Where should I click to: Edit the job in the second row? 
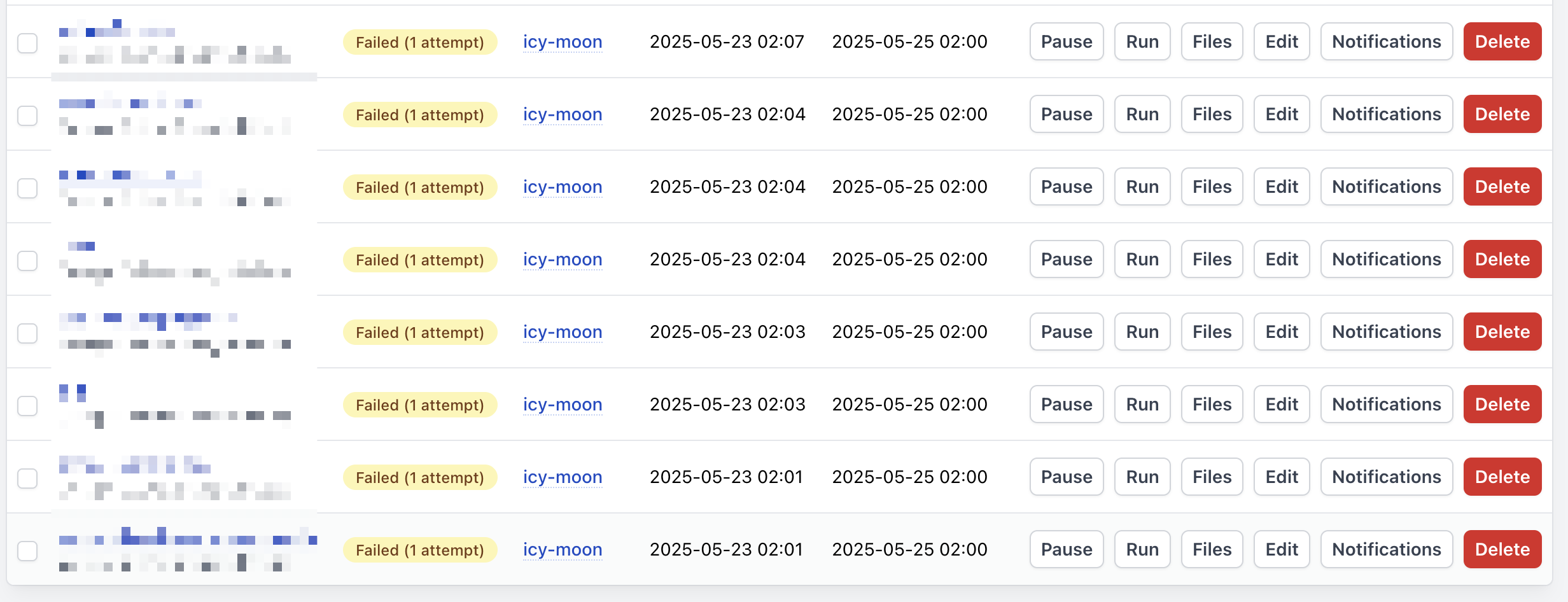pyautogui.click(x=1280, y=114)
